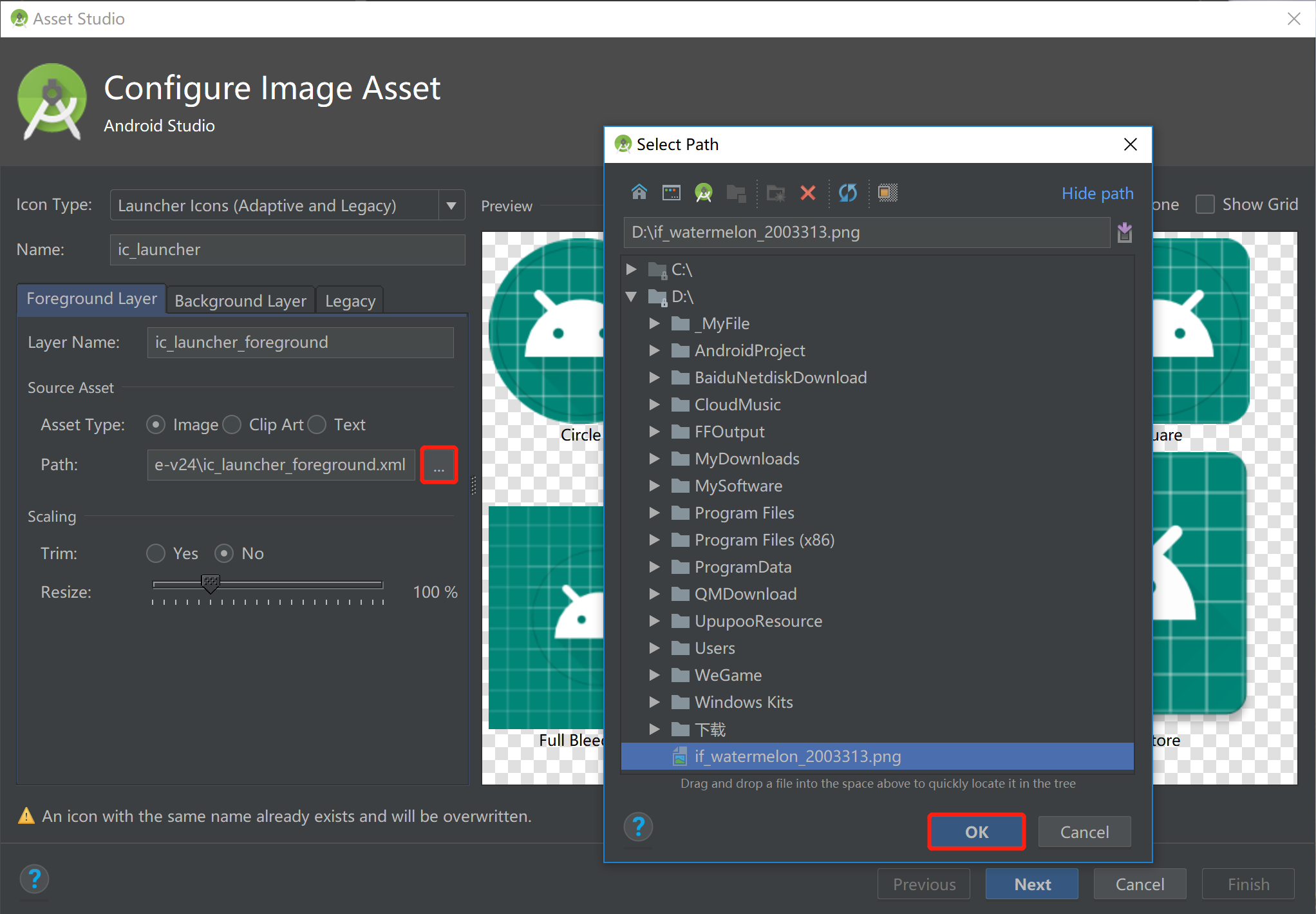Expand the MyDownloads folder arrow
The image size is (1316, 914).
coord(655,459)
